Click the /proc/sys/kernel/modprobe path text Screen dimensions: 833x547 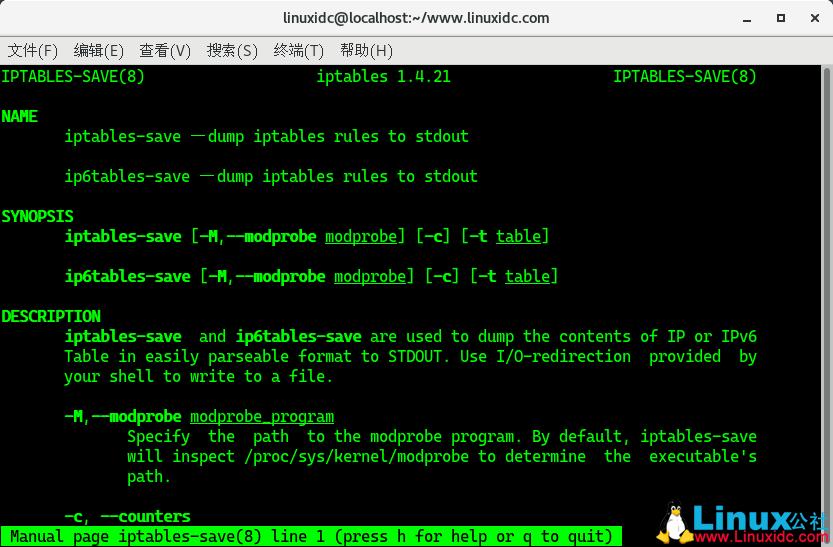pyautogui.click(x=356, y=457)
